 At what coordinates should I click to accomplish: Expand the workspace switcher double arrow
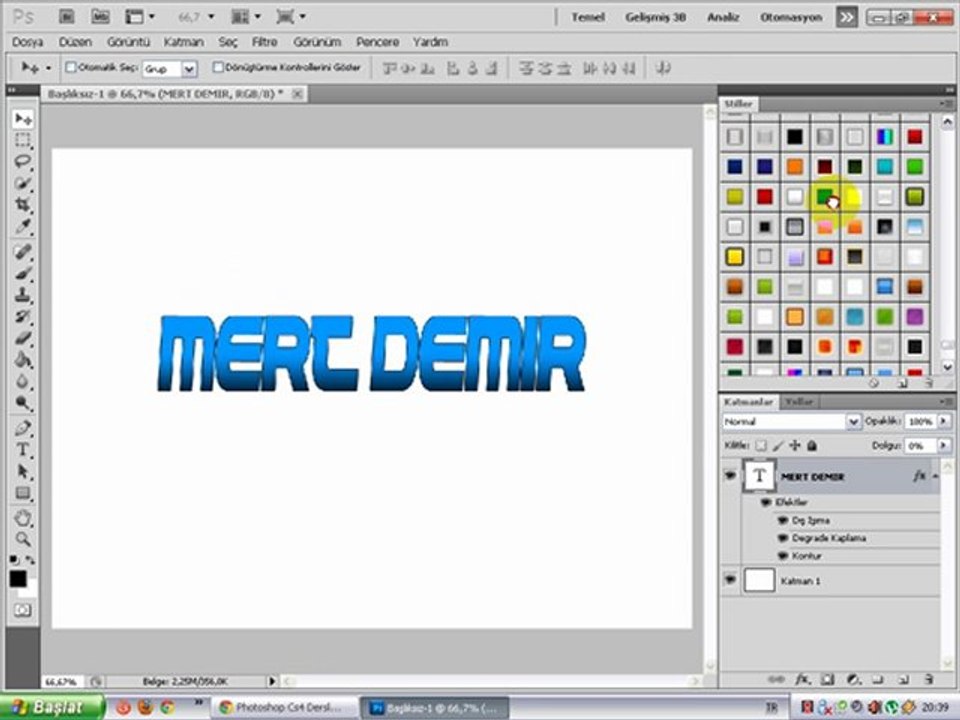tap(847, 17)
